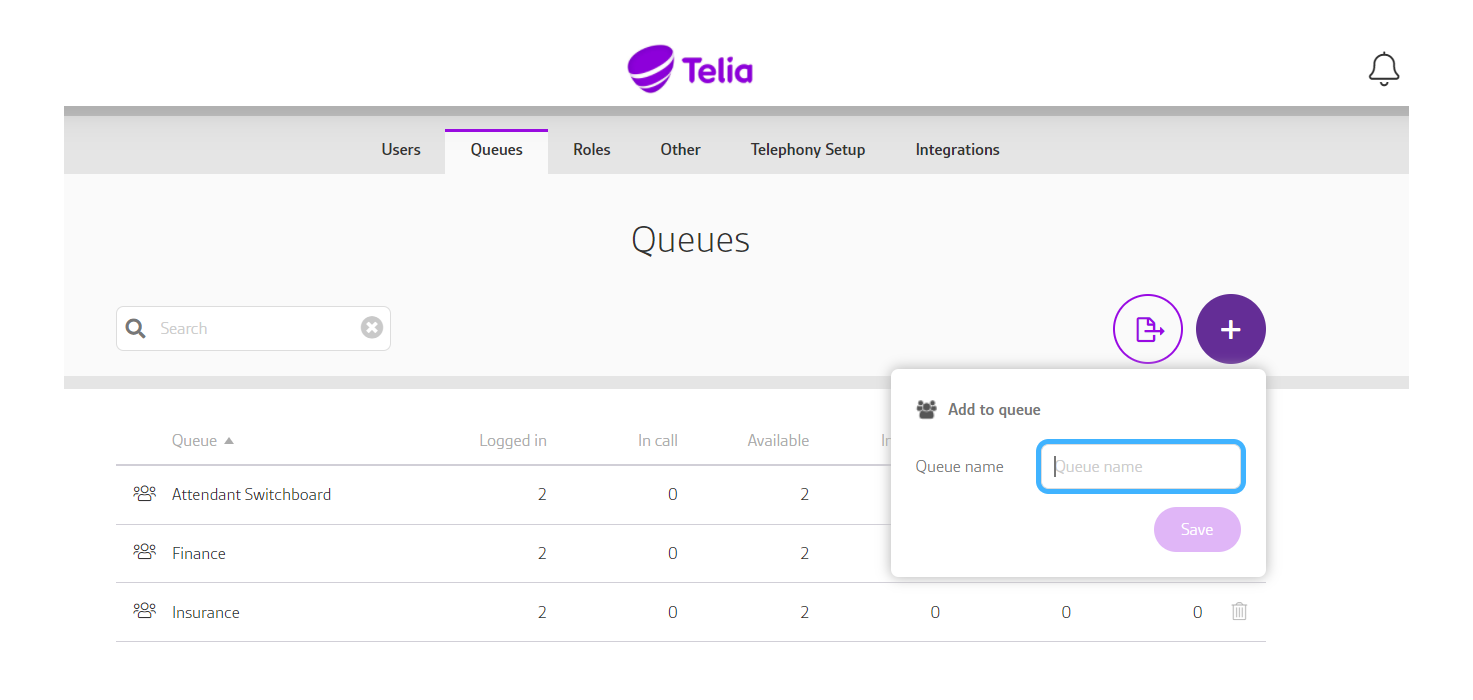Viewport: 1473px width, 700px height.
Task: Sort by the Queue column arrow
Action: click(x=229, y=441)
